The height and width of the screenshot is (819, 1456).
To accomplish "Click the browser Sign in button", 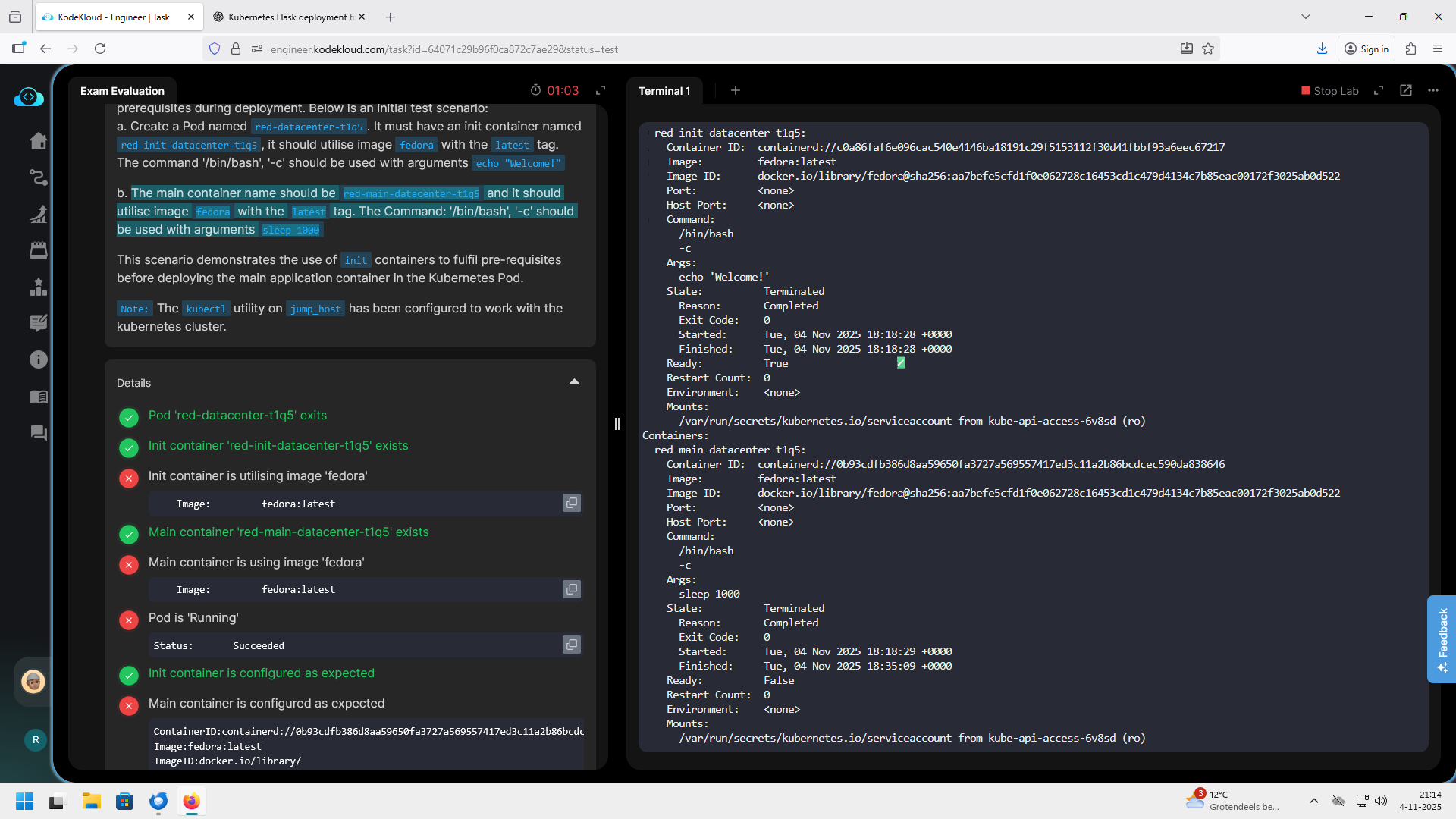I will coord(1367,49).
